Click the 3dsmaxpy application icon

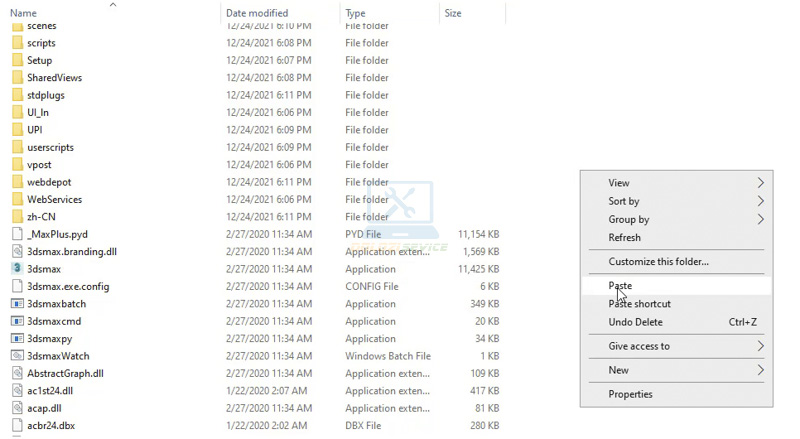(17, 338)
